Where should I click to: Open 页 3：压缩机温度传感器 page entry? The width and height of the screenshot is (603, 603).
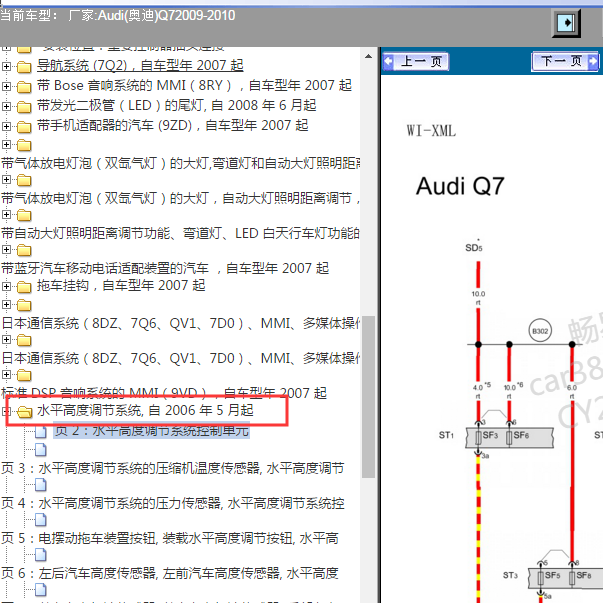[x=172, y=468]
